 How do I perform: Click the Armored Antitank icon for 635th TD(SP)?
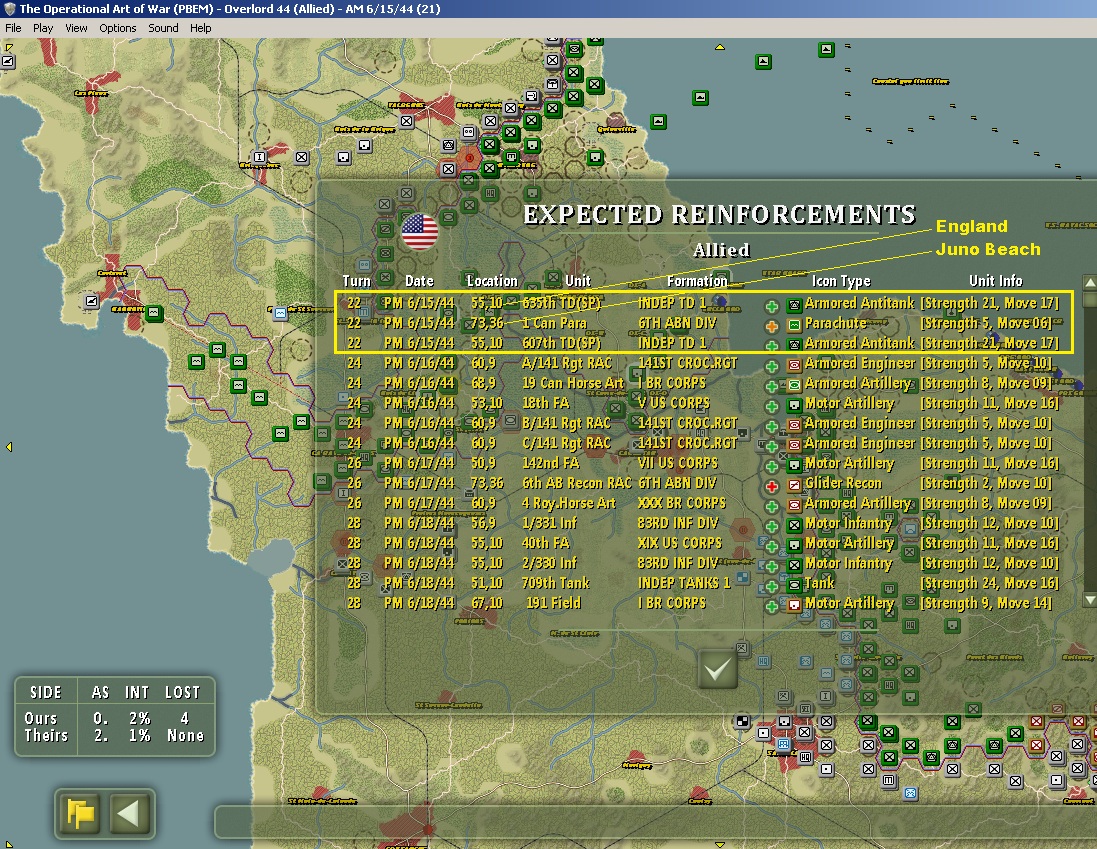tap(794, 305)
